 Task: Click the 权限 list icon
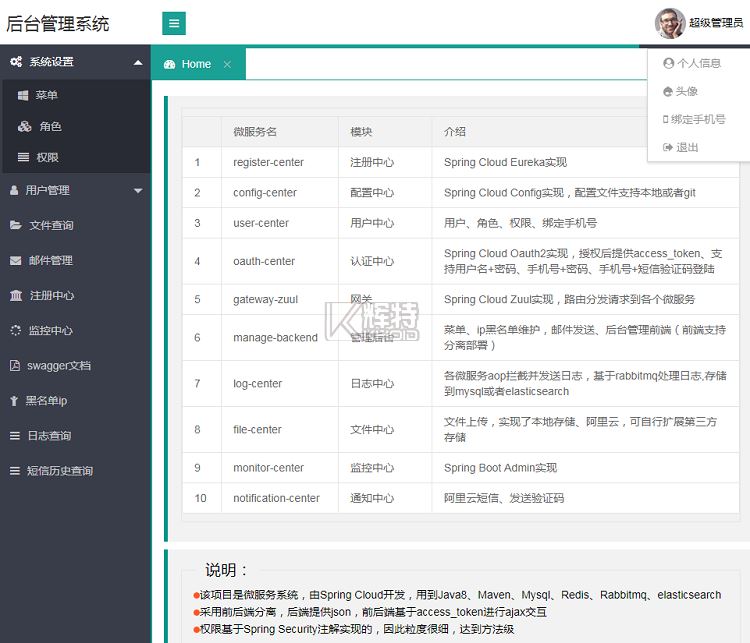(x=23, y=157)
